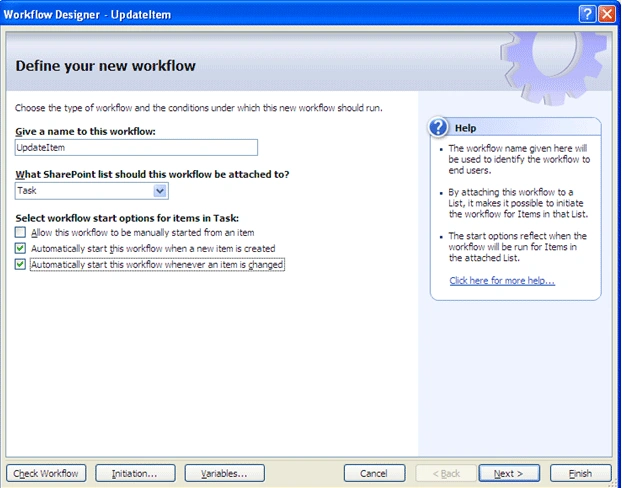Image resolution: width=622 pixels, height=488 pixels.
Task: Click the Check Workflow button
Action: pyautogui.click(x=46, y=473)
